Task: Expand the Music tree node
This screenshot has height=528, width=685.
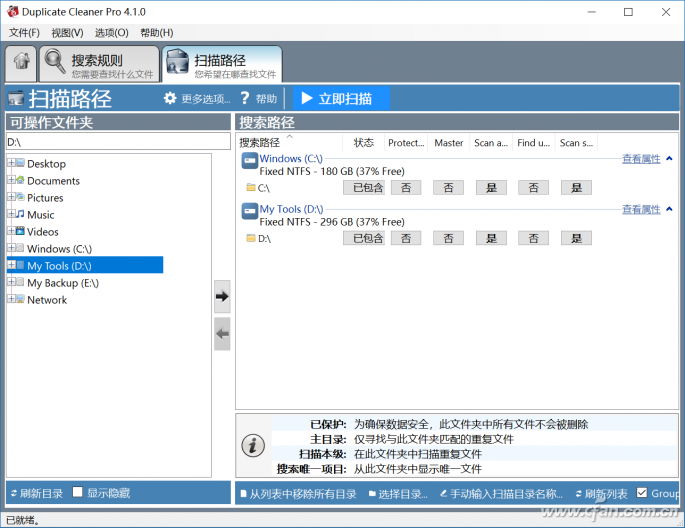Action: click(11, 214)
